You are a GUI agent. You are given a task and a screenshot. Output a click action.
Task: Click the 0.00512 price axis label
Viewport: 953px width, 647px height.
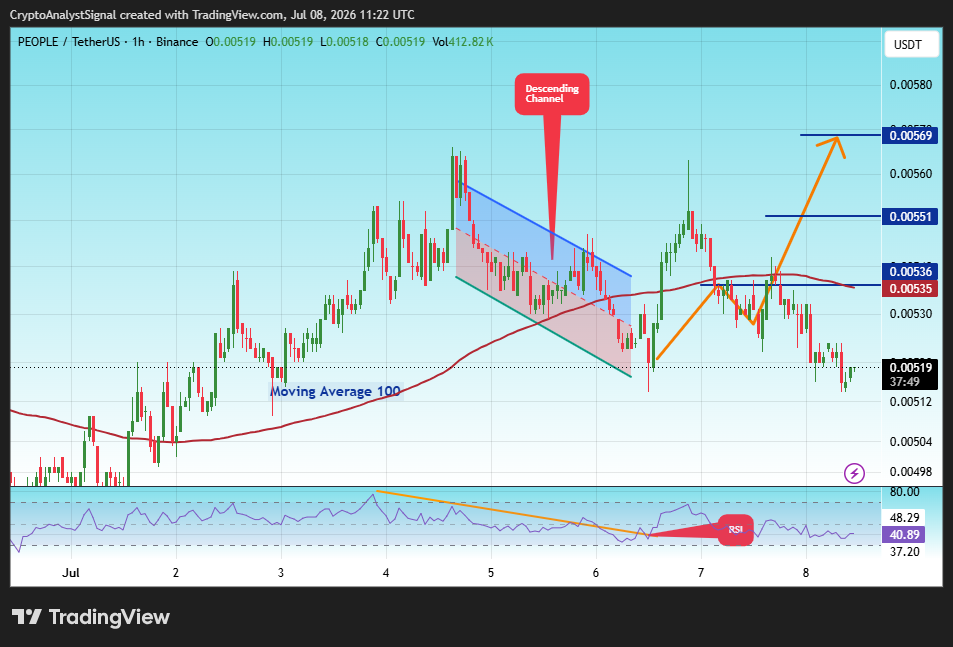click(x=910, y=402)
